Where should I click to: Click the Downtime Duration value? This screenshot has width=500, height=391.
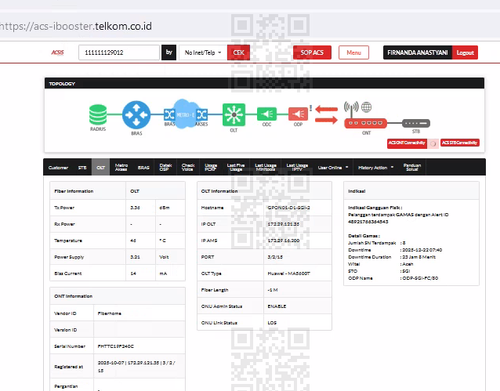coord(419,257)
